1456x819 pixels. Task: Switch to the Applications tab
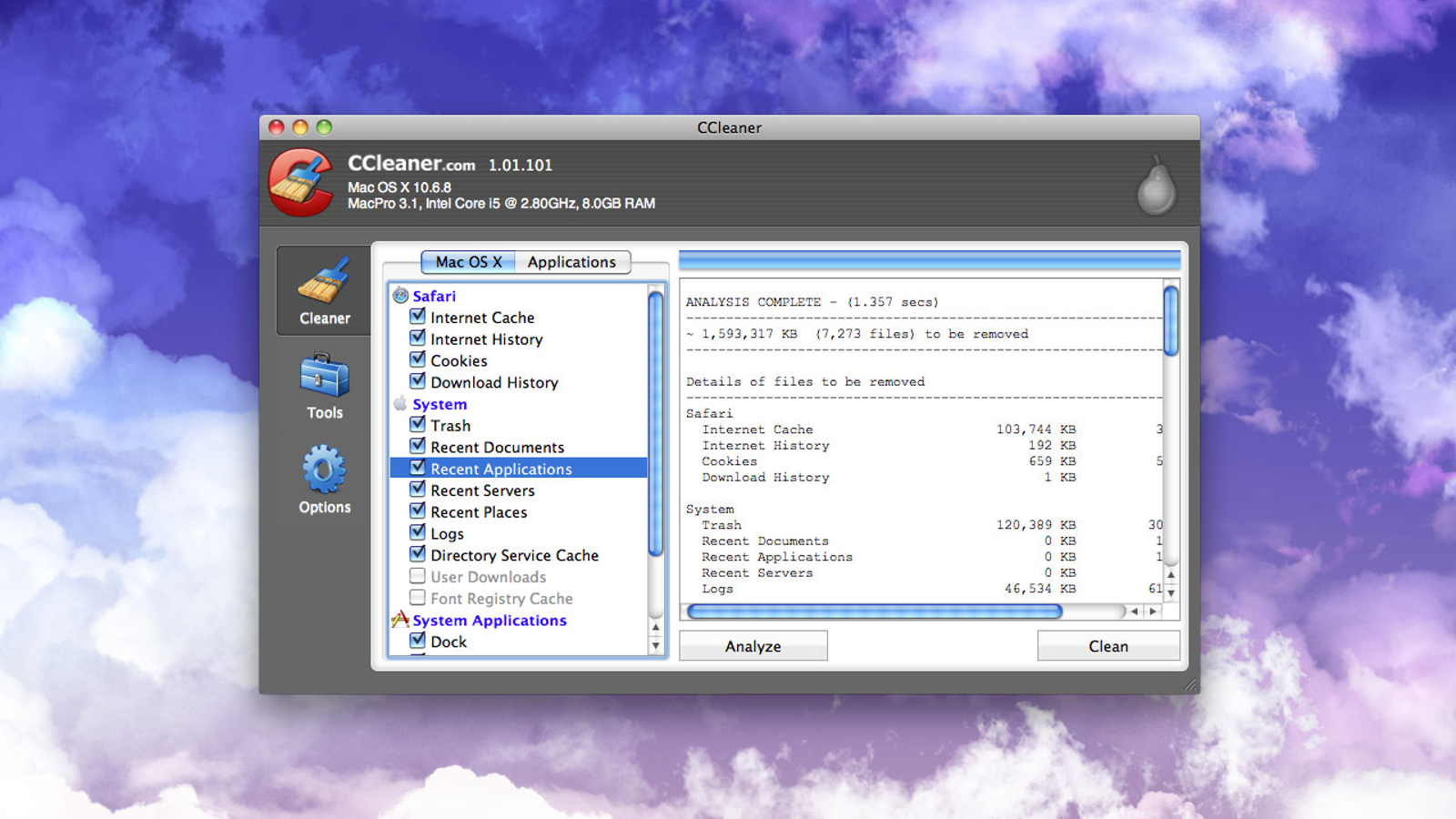[572, 262]
